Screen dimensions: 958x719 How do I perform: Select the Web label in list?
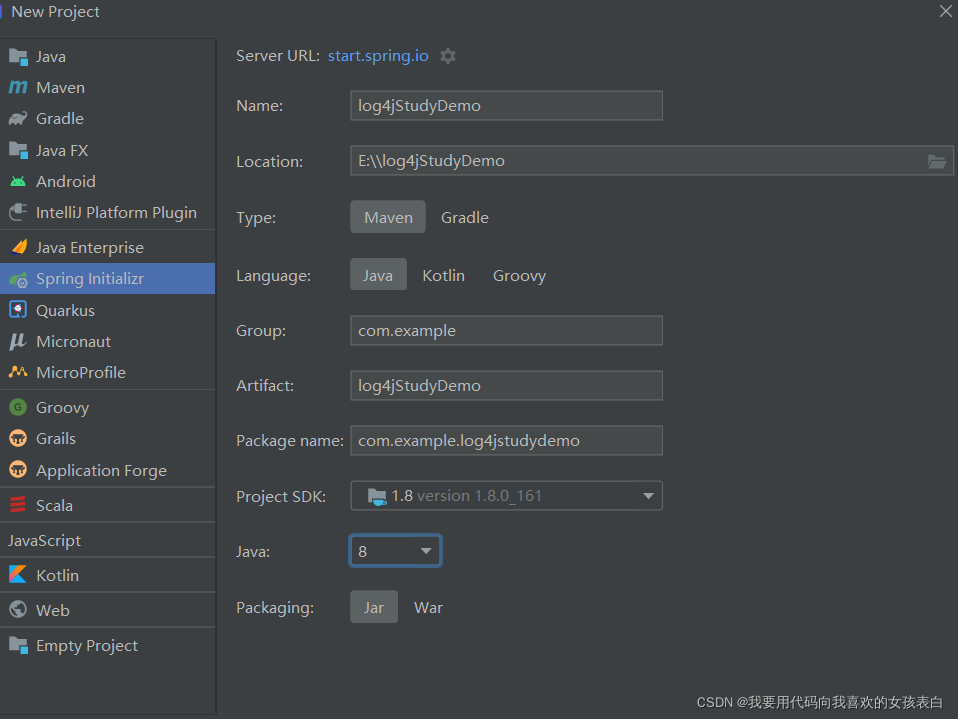53,610
